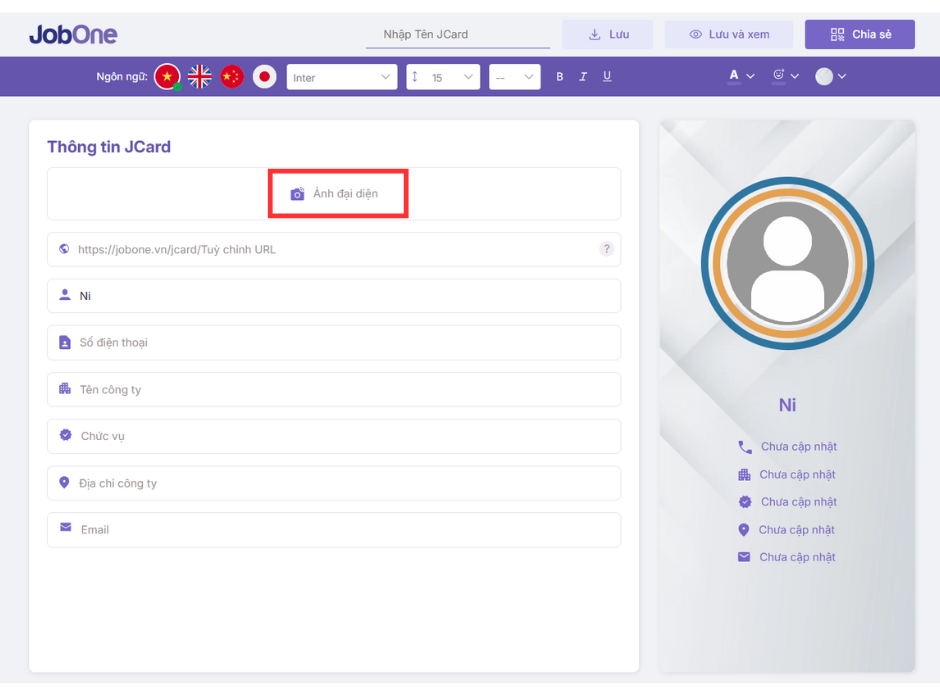This screenshot has height=700, width=940.
Task: Click the name Ni in preview card
Action: [x=787, y=405]
